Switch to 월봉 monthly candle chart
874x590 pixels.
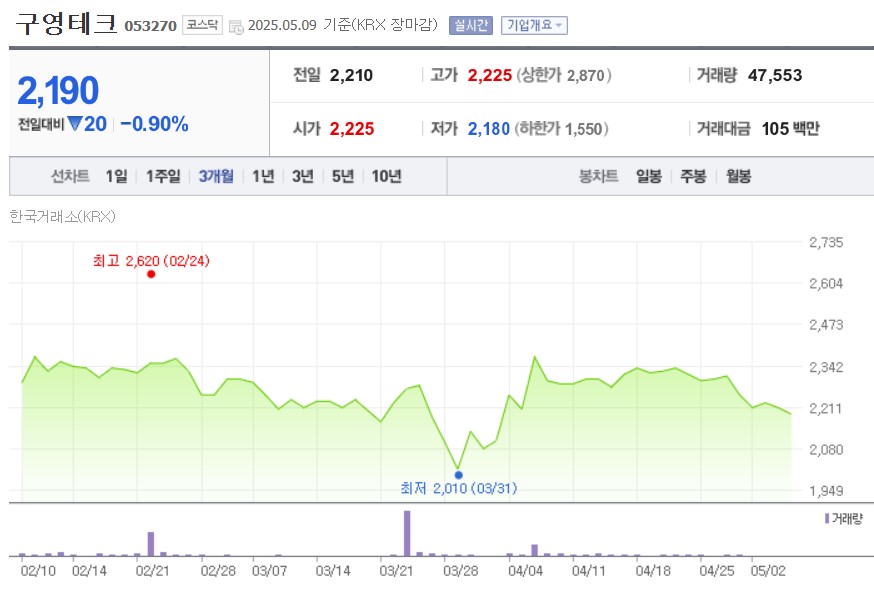point(739,176)
